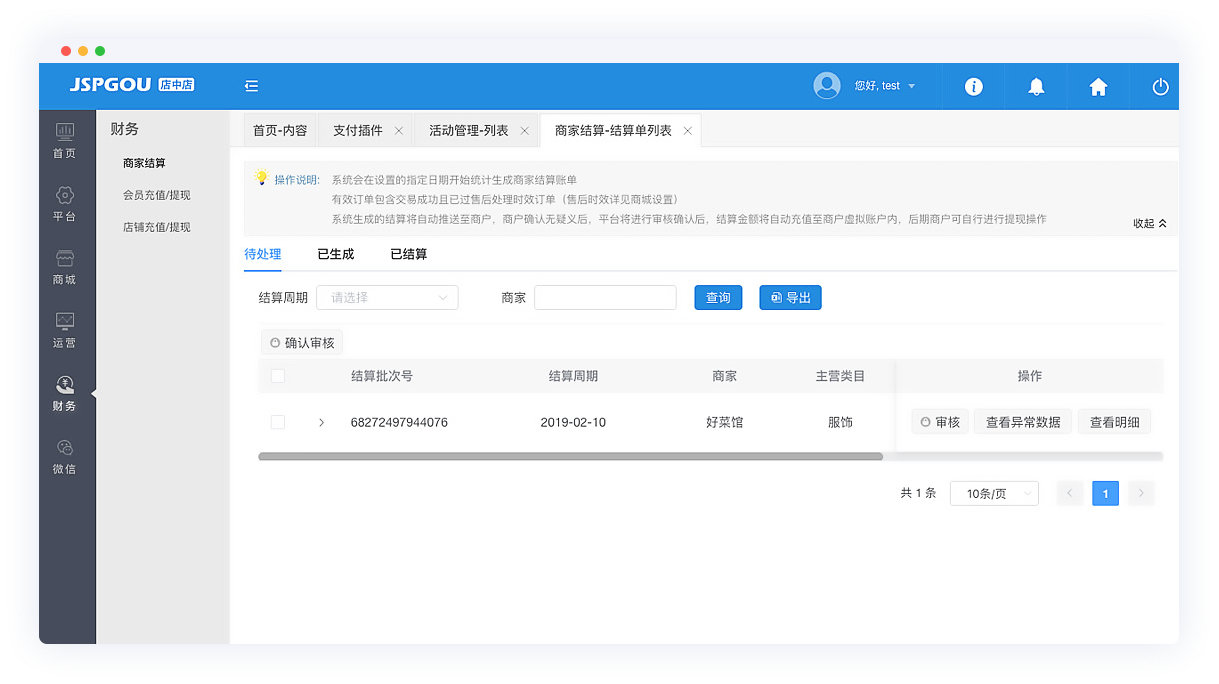1219x684 pixels.
Task: Open 平台 section in sidebar
Action: coord(64,203)
